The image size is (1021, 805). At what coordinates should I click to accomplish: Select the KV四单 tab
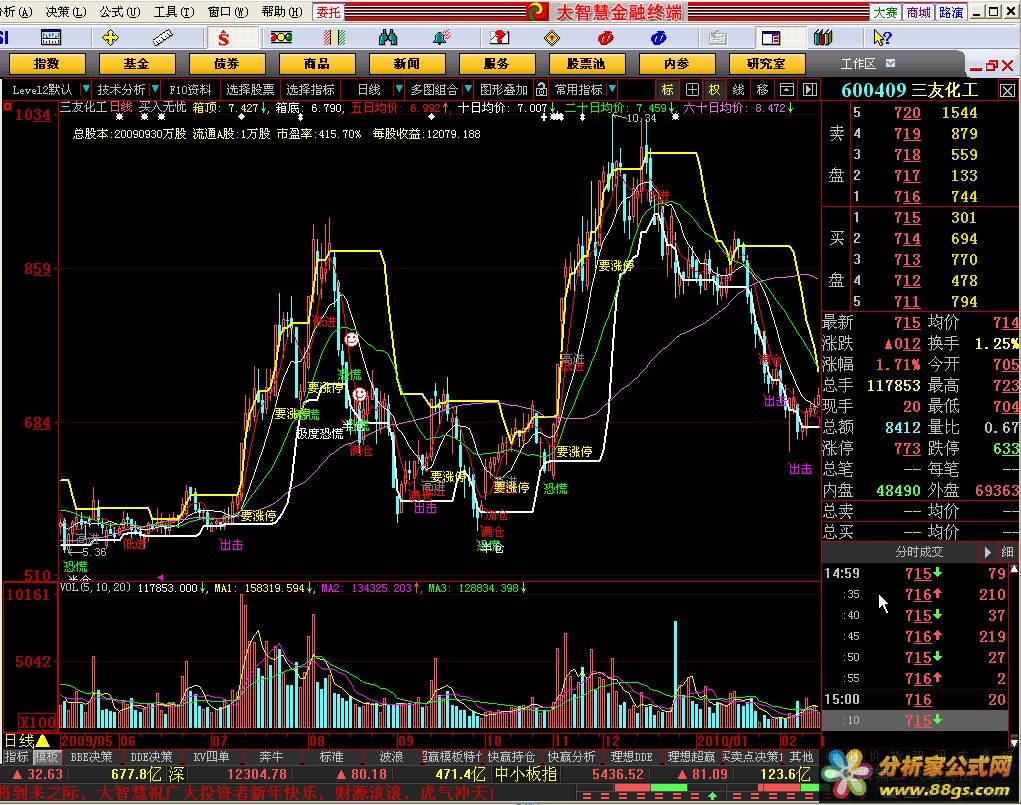(x=211, y=757)
